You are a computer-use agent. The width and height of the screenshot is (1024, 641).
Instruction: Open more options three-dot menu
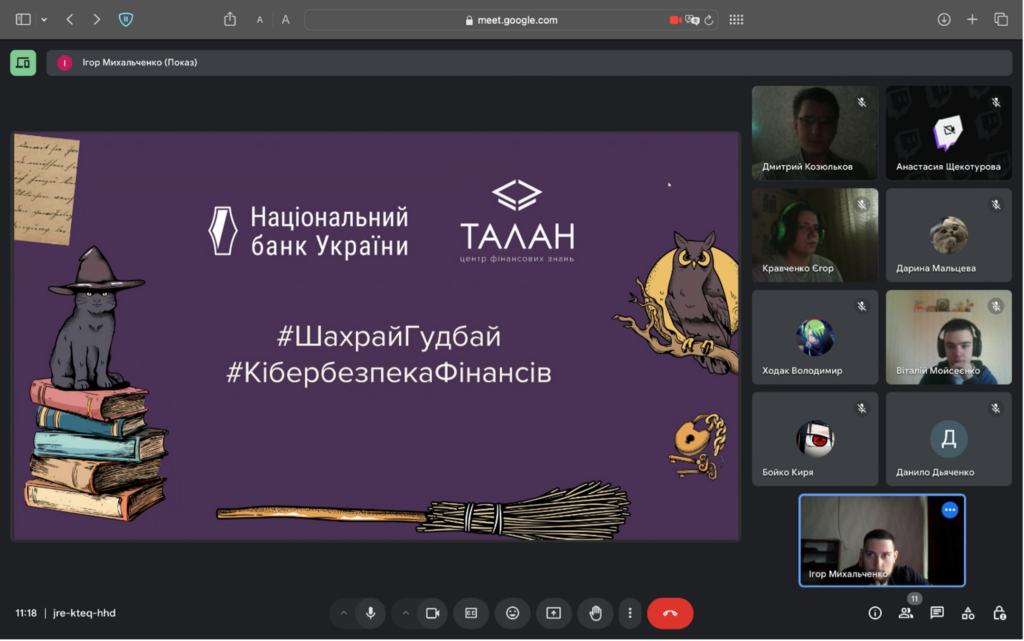click(x=630, y=613)
